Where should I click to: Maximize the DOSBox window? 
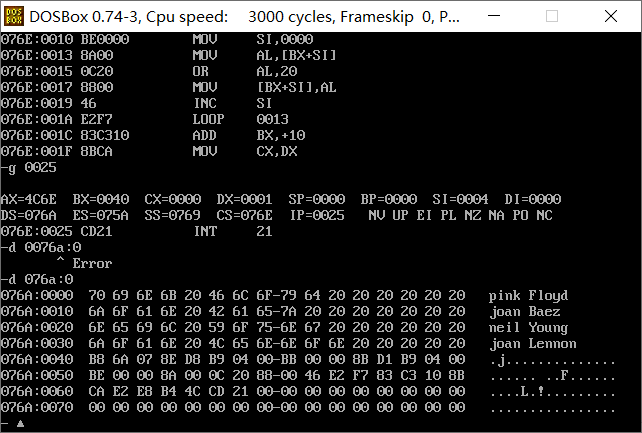coord(552,16)
